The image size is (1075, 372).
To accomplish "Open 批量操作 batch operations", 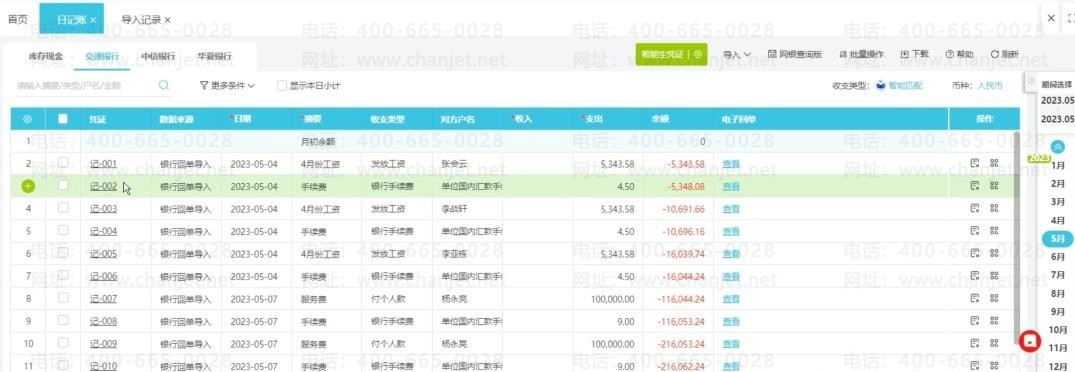I will (x=861, y=54).
